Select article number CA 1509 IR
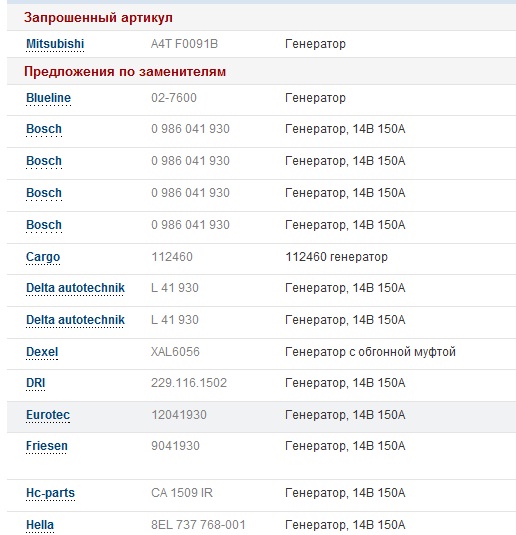The height and width of the screenshot is (535, 516). pyautogui.click(x=182, y=493)
